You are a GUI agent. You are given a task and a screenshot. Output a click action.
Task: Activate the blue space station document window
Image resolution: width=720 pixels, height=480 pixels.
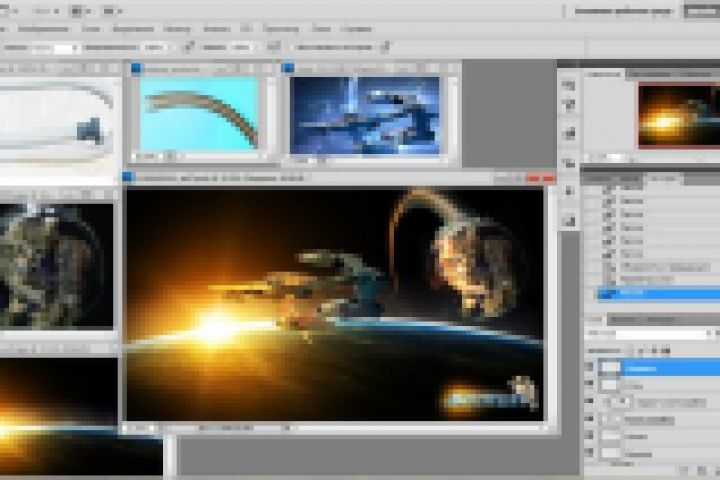[x=365, y=115]
